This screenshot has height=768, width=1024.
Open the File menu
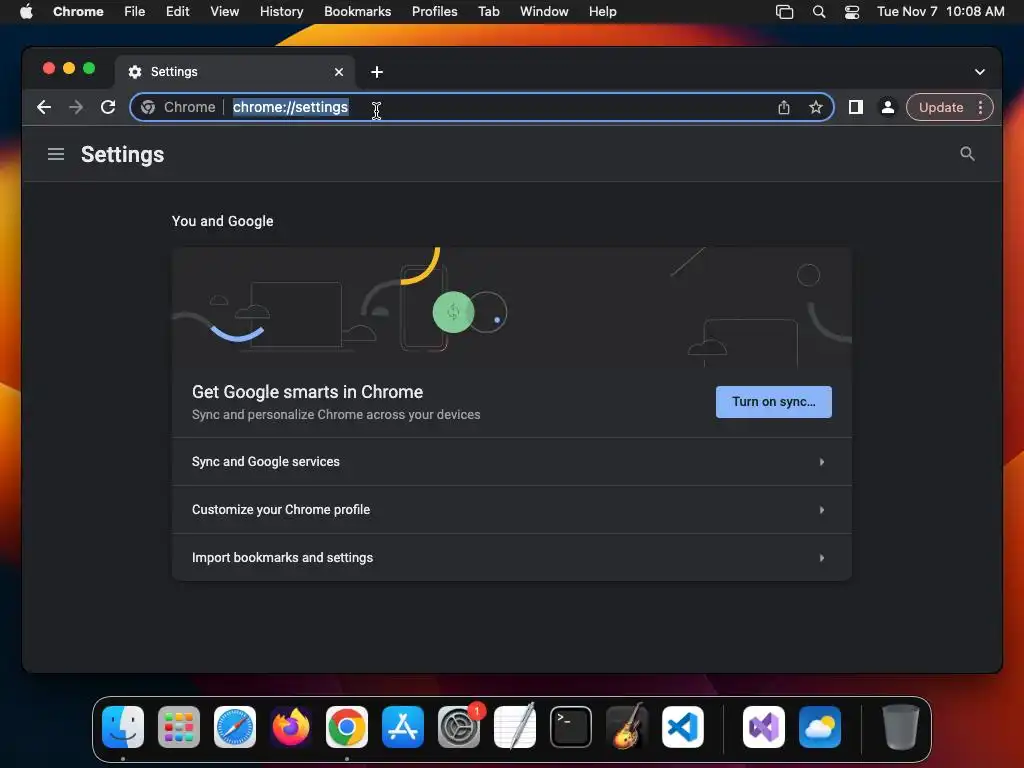tap(135, 12)
